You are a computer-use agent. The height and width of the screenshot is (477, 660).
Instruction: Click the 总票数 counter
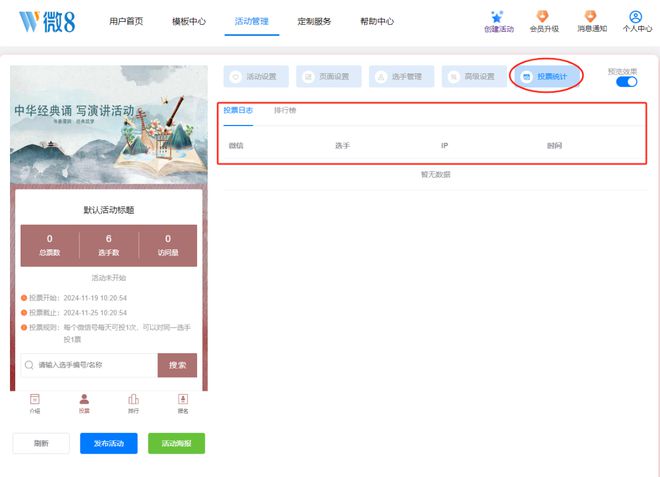pos(50,245)
